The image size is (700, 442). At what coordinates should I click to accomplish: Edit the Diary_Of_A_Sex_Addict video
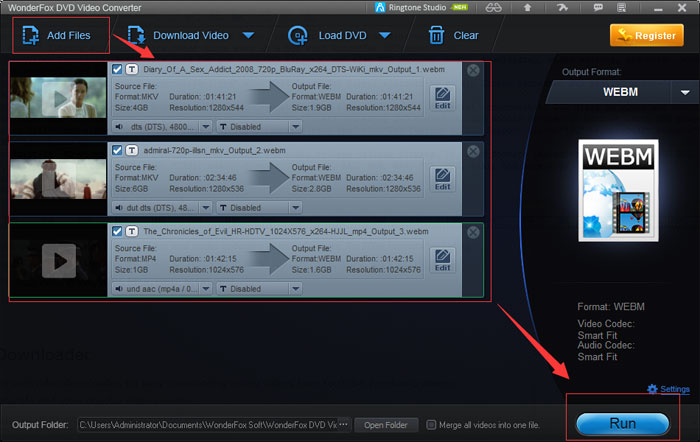[442, 98]
